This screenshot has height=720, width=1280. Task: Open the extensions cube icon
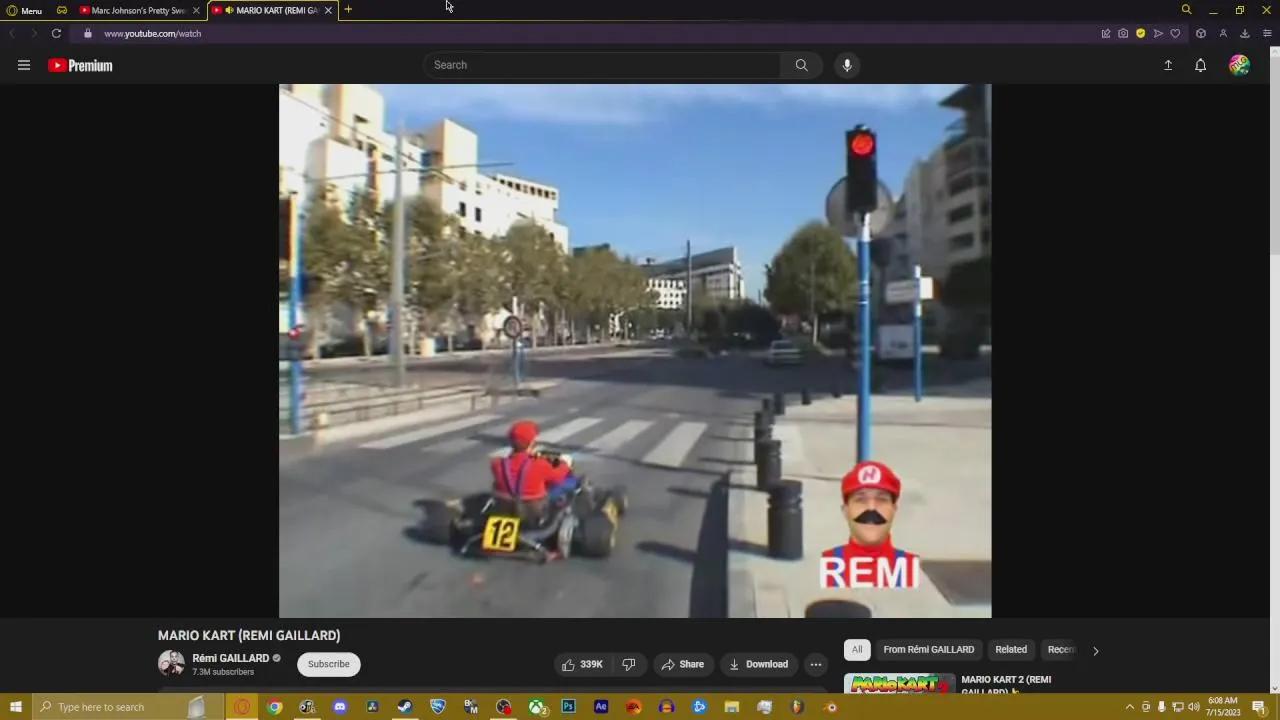tap(1201, 33)
